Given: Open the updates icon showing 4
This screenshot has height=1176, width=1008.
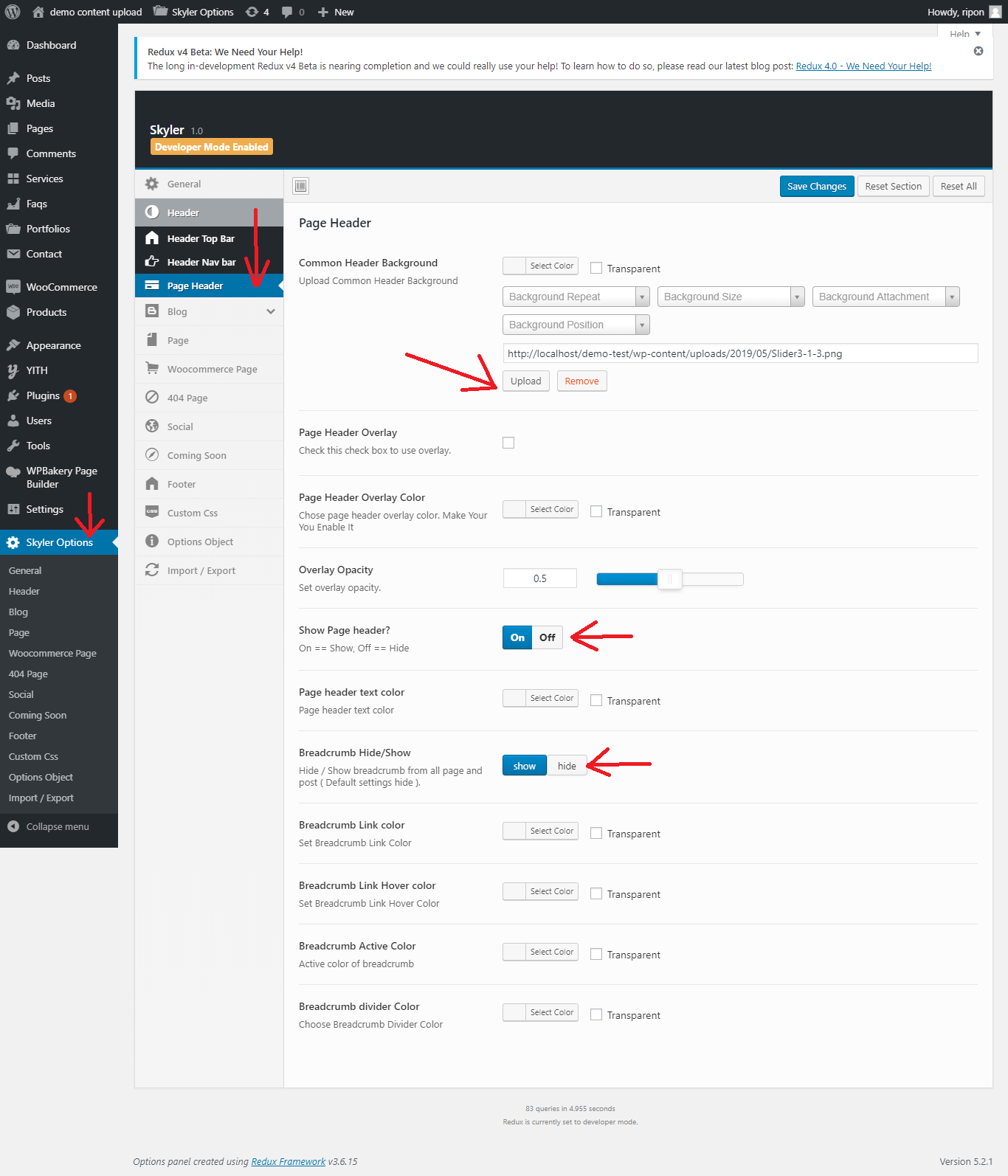Looking at the screenshot, I should coord(258,12).
